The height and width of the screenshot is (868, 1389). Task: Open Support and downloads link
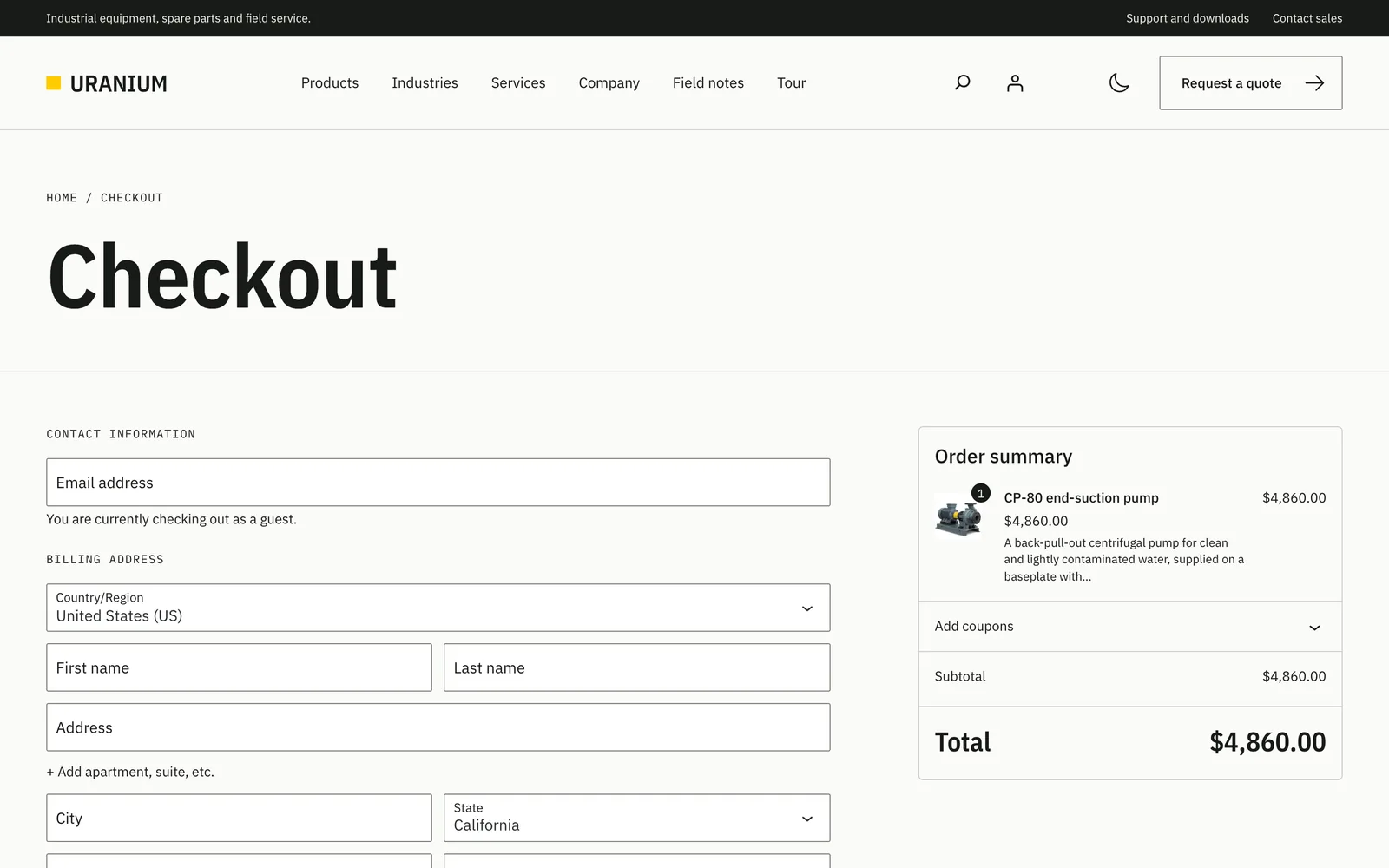point(1187,18)
